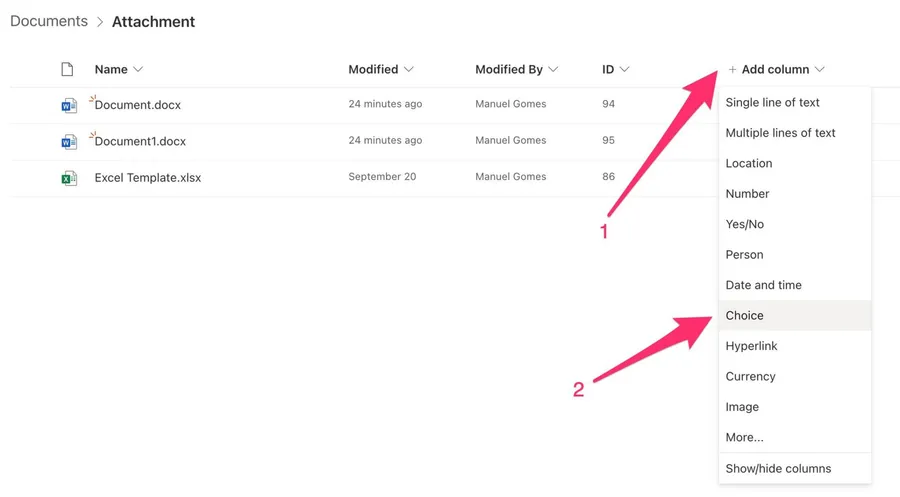This screenshot has height=497, width=900.
Task: Open Excel Template.xlsx file link
Action: tap(148, 178)
